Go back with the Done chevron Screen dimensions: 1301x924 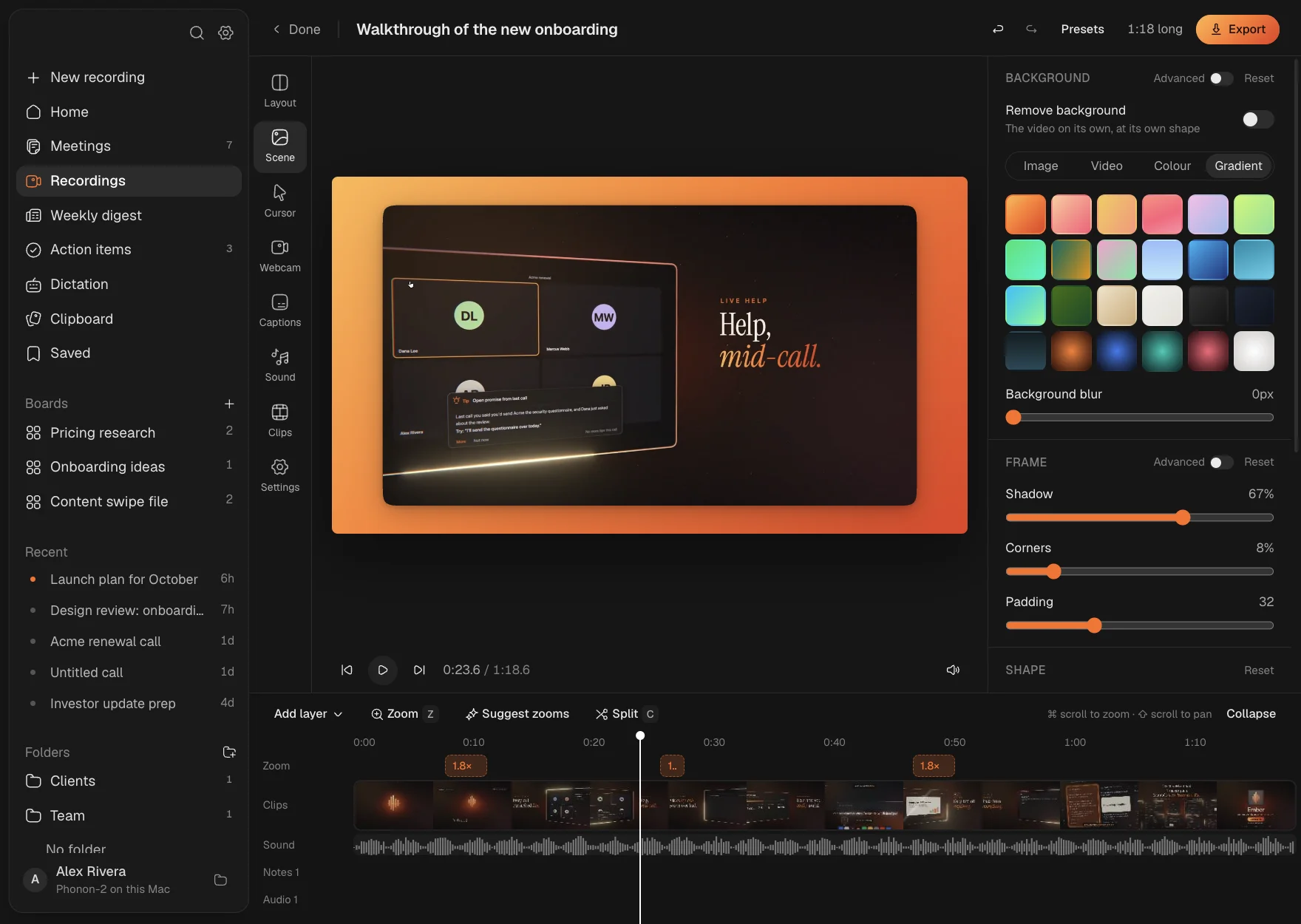(296, 29)
